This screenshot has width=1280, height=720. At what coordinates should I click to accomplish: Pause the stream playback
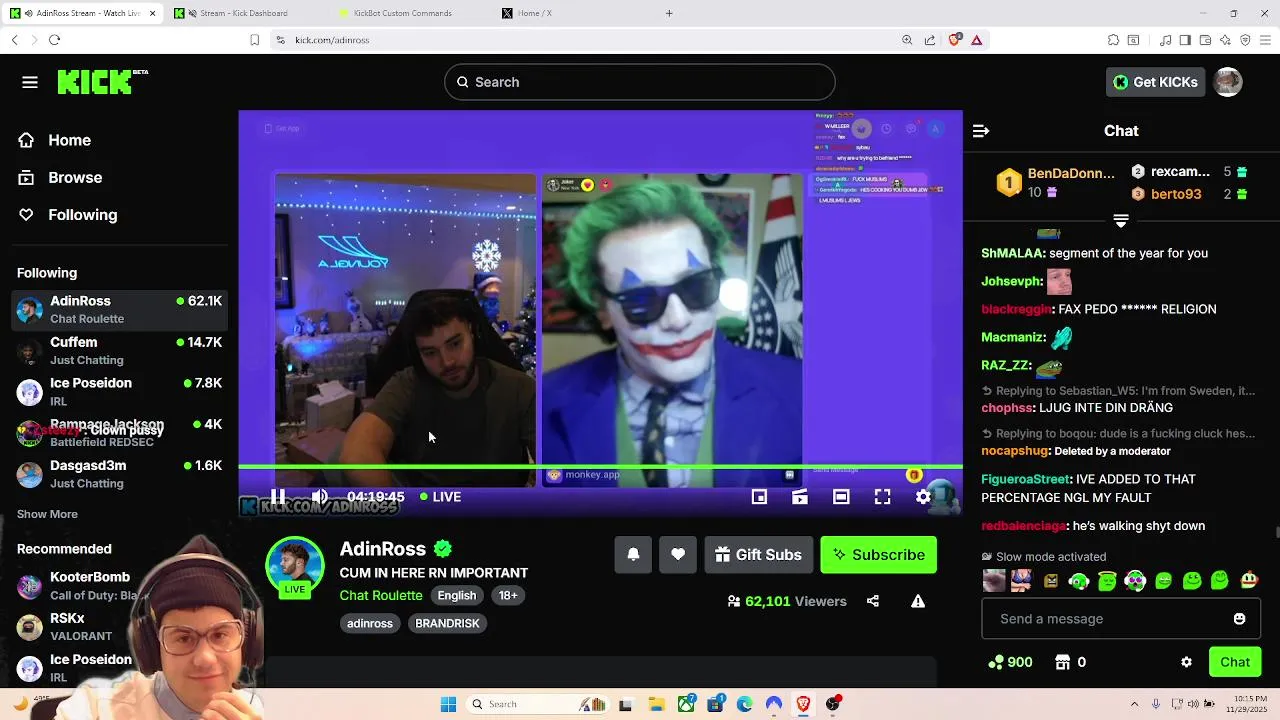[x=278, y=497]
